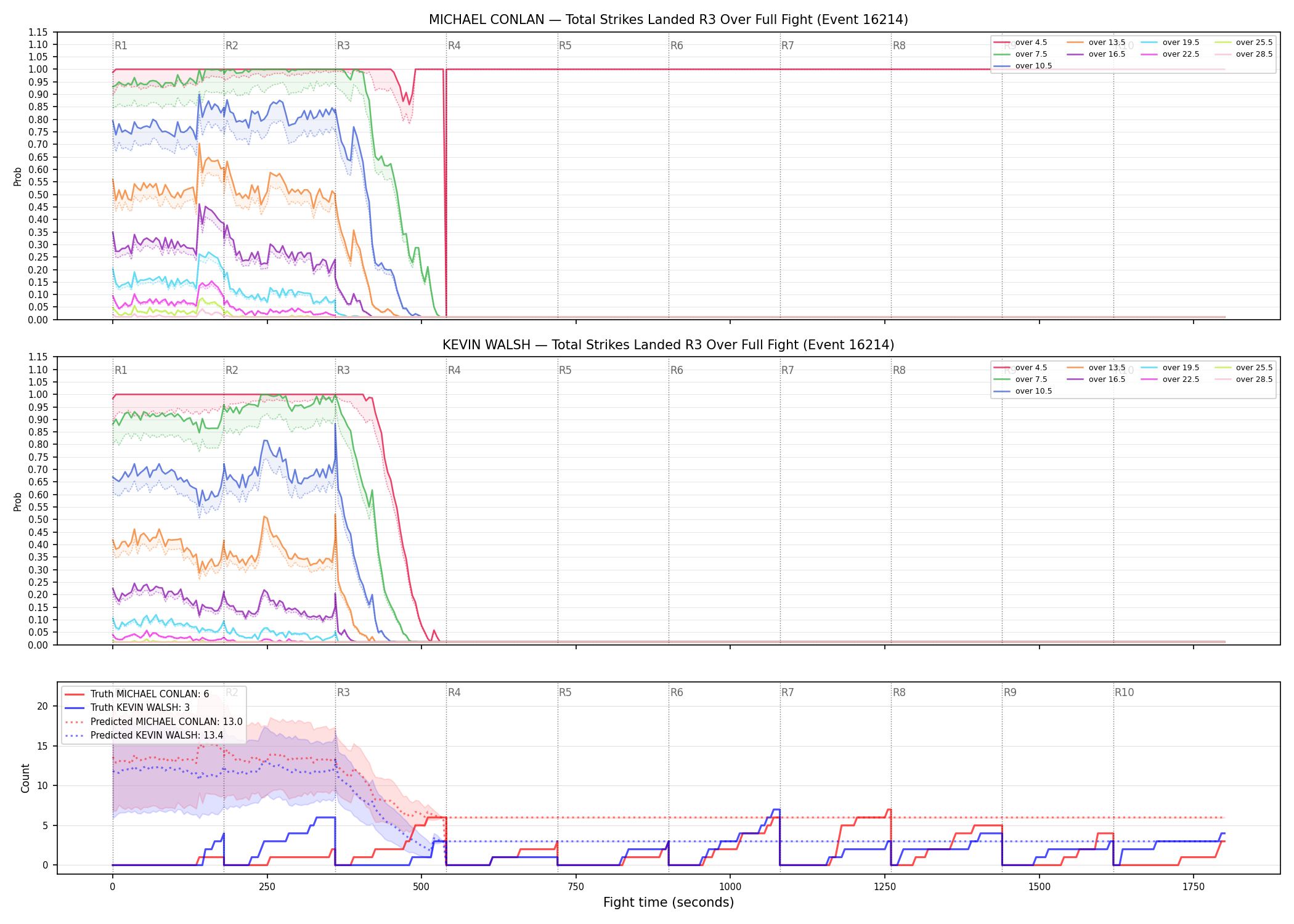1294x924 pixels.
Task: Click 'Count' y-axis label on bottom chart
Action: tap(25, 778)
